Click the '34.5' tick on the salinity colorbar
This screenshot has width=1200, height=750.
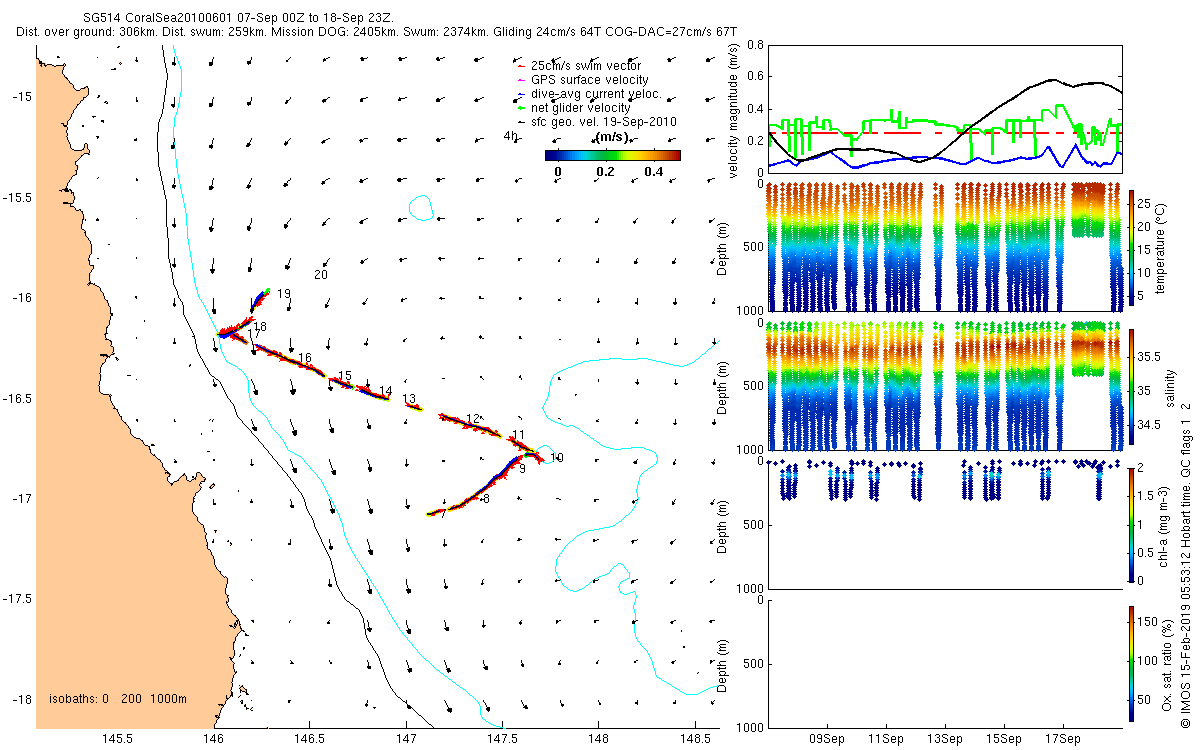1150,425
